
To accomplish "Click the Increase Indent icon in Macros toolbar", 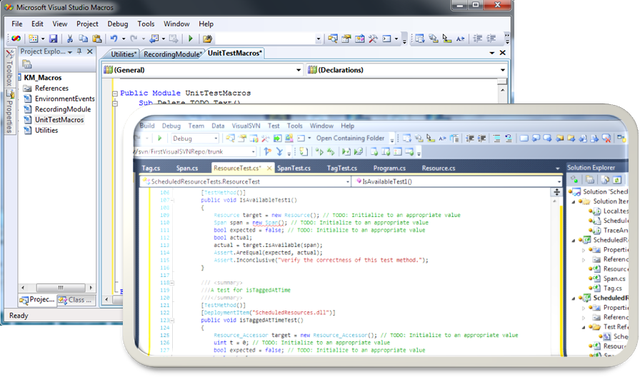I will point(491,39).
